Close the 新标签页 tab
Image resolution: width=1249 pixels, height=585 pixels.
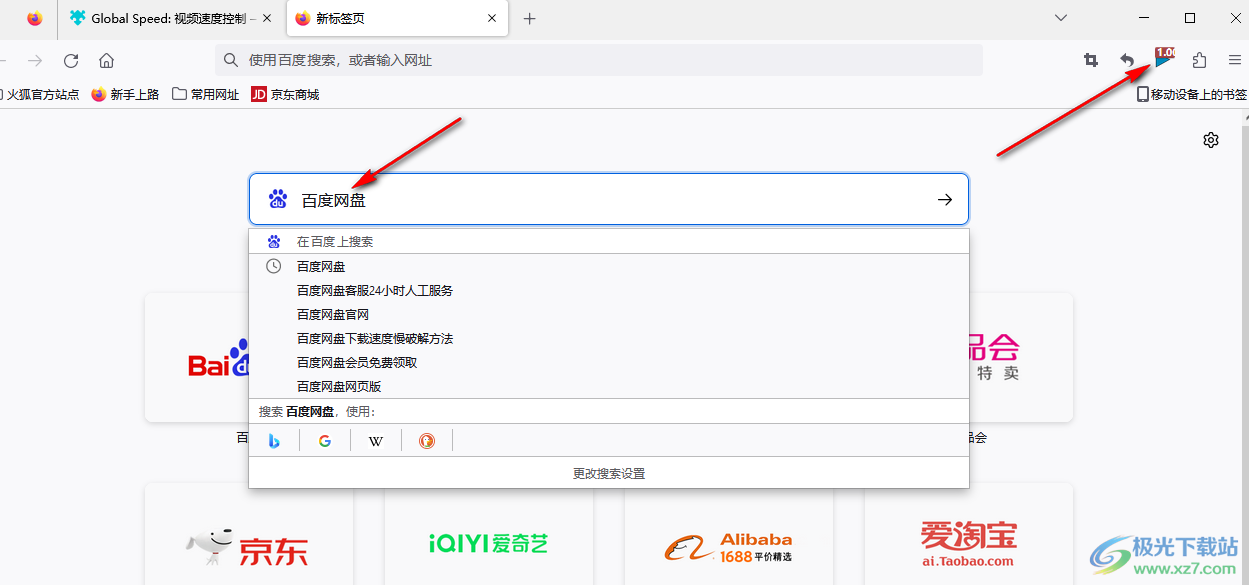[491, 18]
